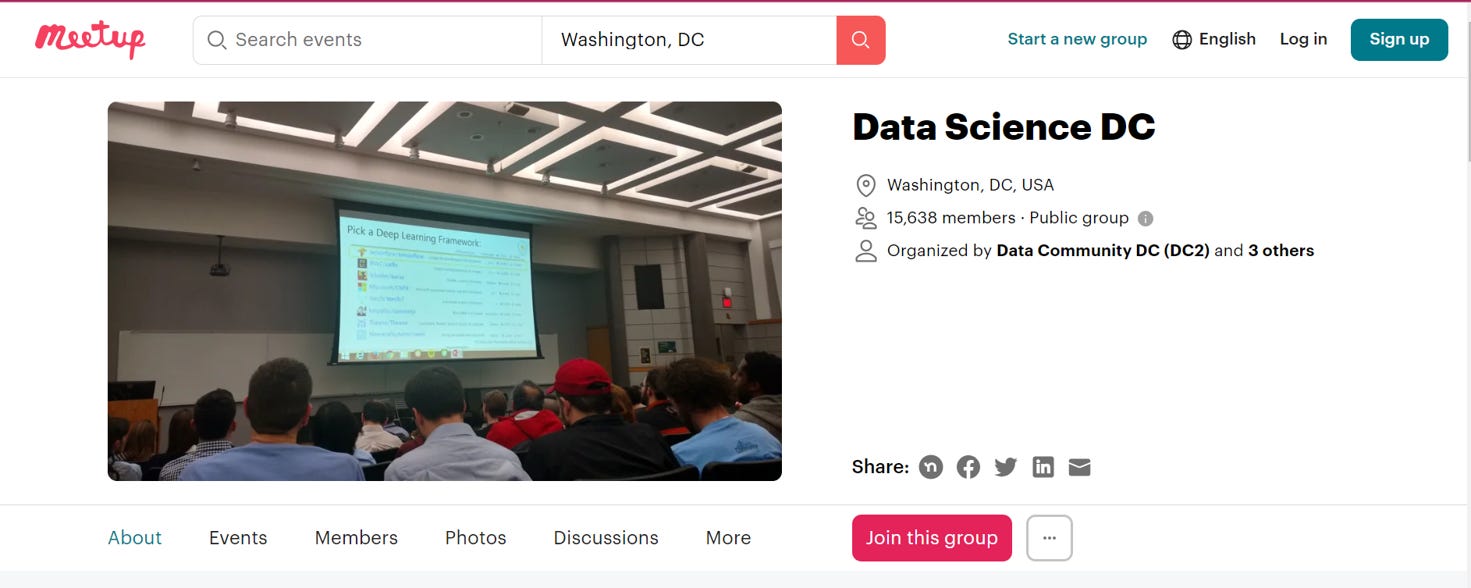Open the Public group info tooltip
The height and width of the screenshot is (588, 1471).
tap(1144, 217)
